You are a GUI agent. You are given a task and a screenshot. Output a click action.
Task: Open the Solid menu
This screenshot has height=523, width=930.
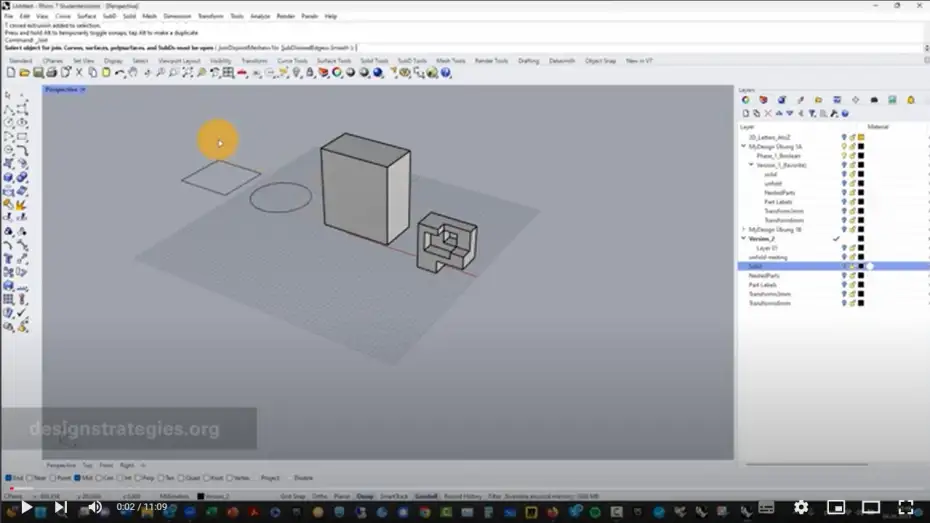(129, 16)
